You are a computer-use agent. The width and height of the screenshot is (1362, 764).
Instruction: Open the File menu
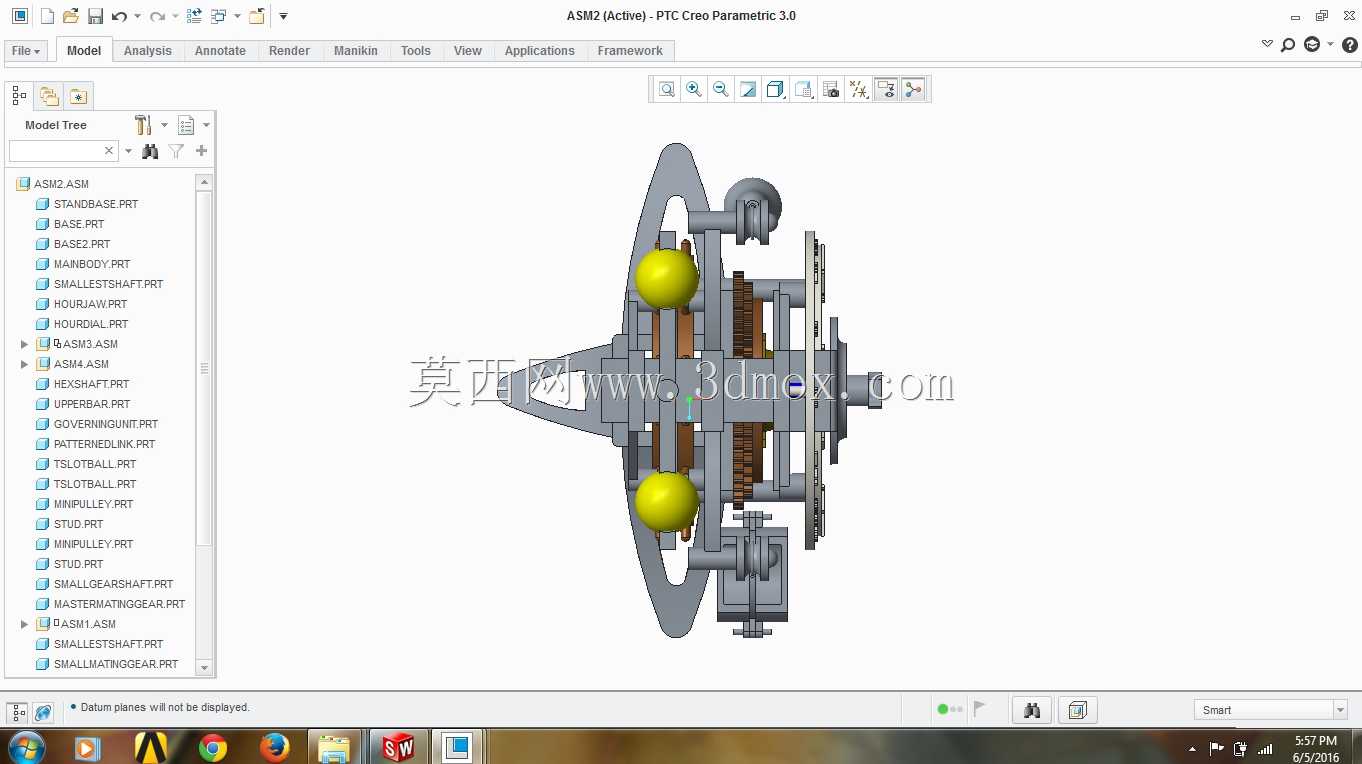pyautogui.click(x=26, y=51)
